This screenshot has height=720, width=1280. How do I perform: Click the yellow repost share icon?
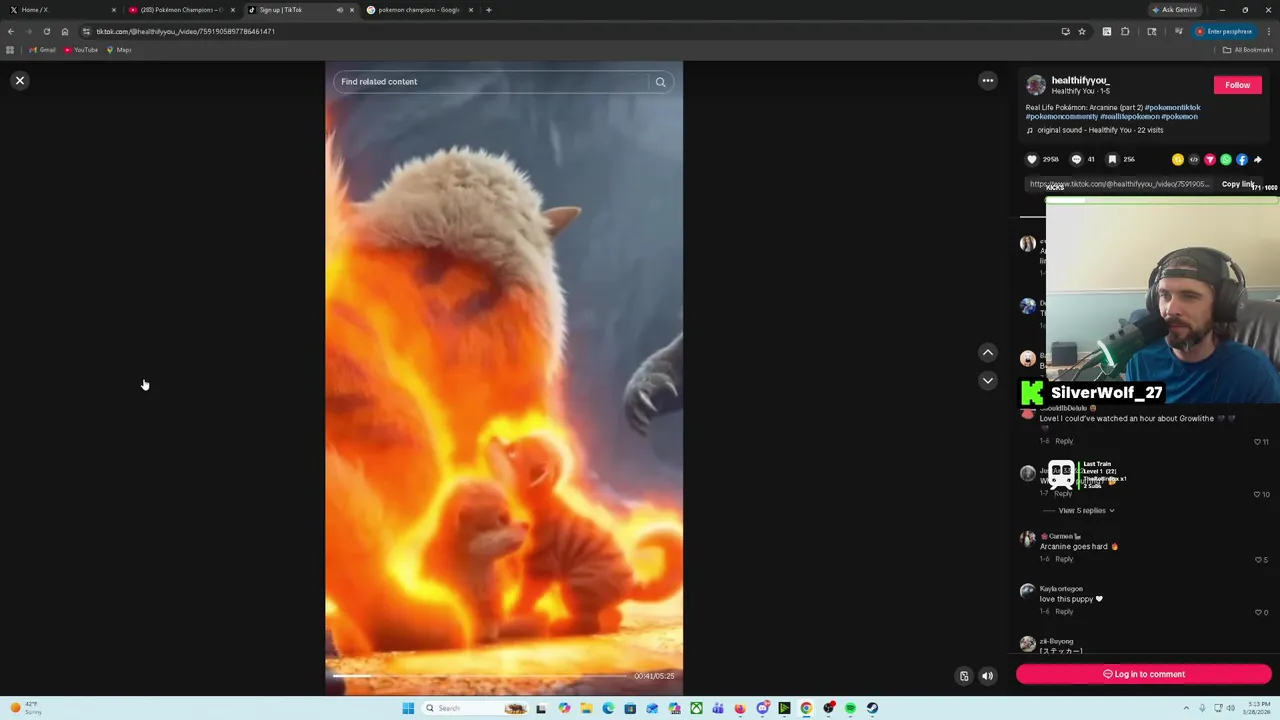coord(1178,159)
